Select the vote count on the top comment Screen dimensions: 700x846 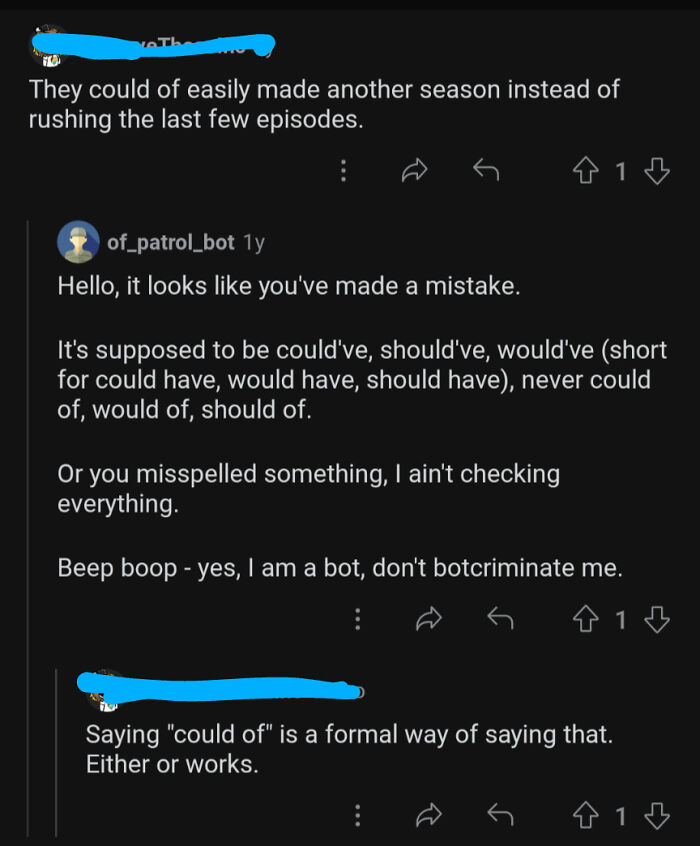click(621, 171)
